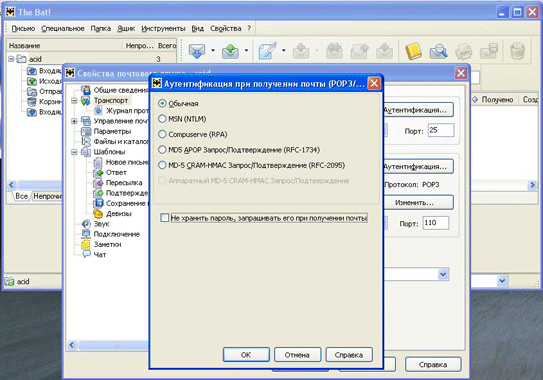The height and width of the screenshot is (380, 543).
Task: Select Общие сведения in properties tree
Action: 121,90
